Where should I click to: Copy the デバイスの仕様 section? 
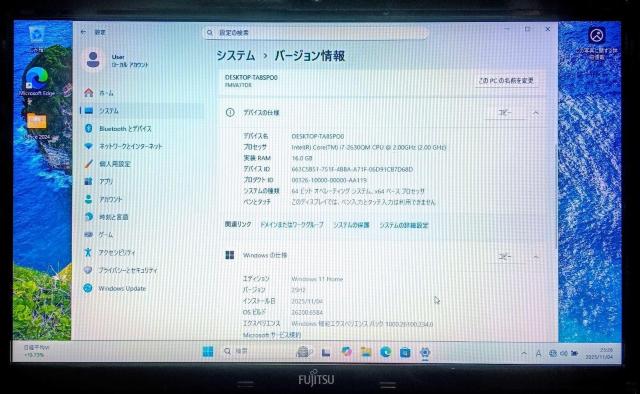pyautogui.click(x=505, y=113)
